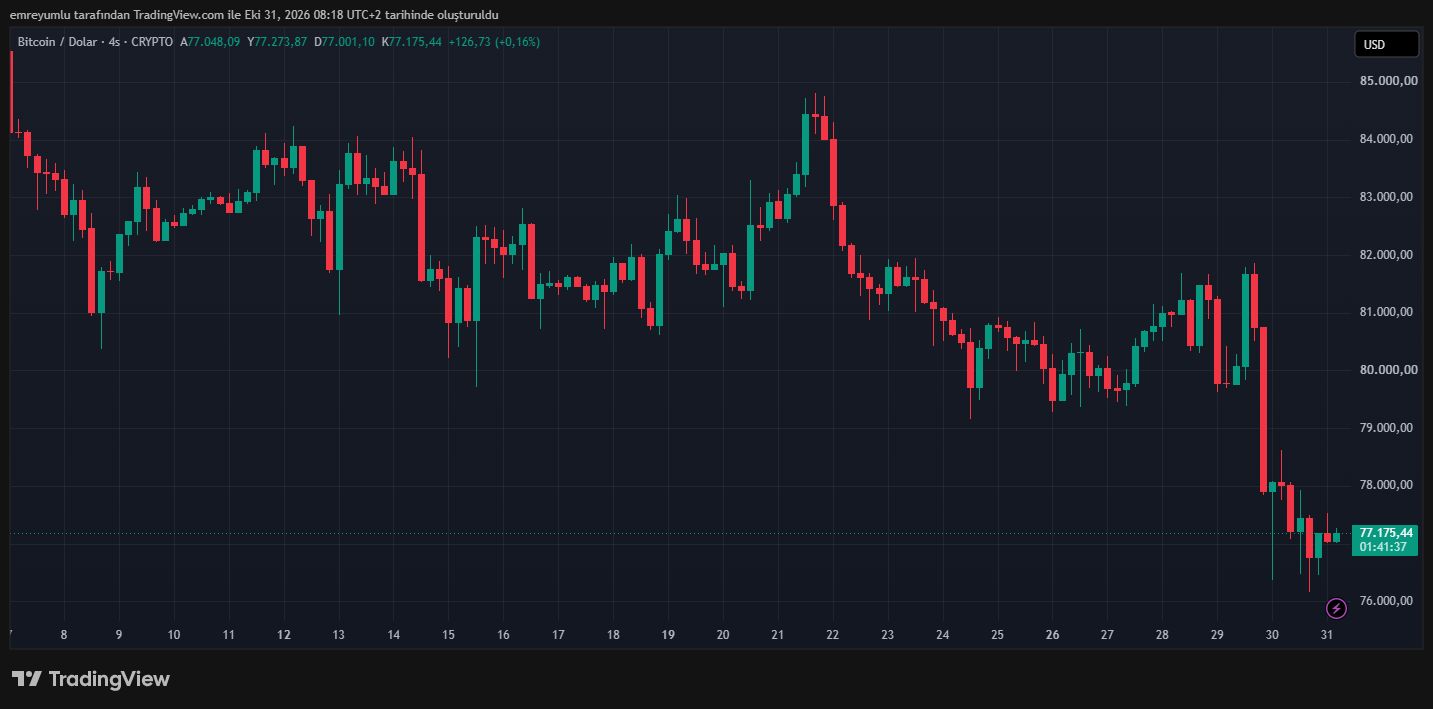The height and width of the screenshot is (709, 1433).
Task: Select the high value Y77.273,87
Action: [277, 42]
